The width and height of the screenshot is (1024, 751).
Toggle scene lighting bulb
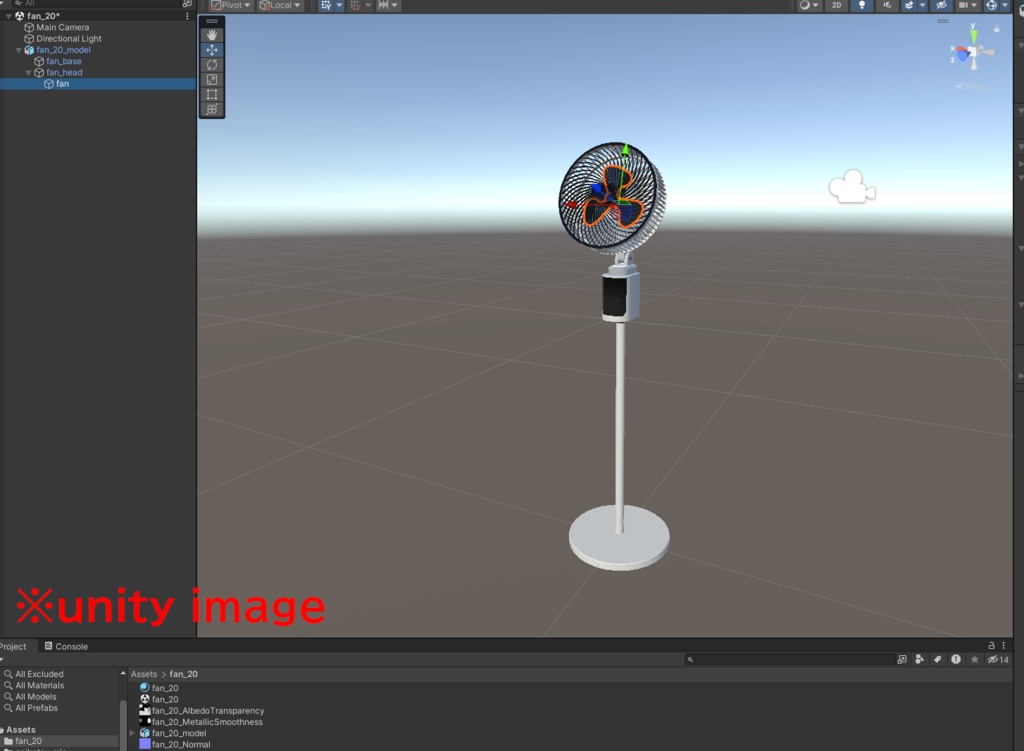(862, 5)
